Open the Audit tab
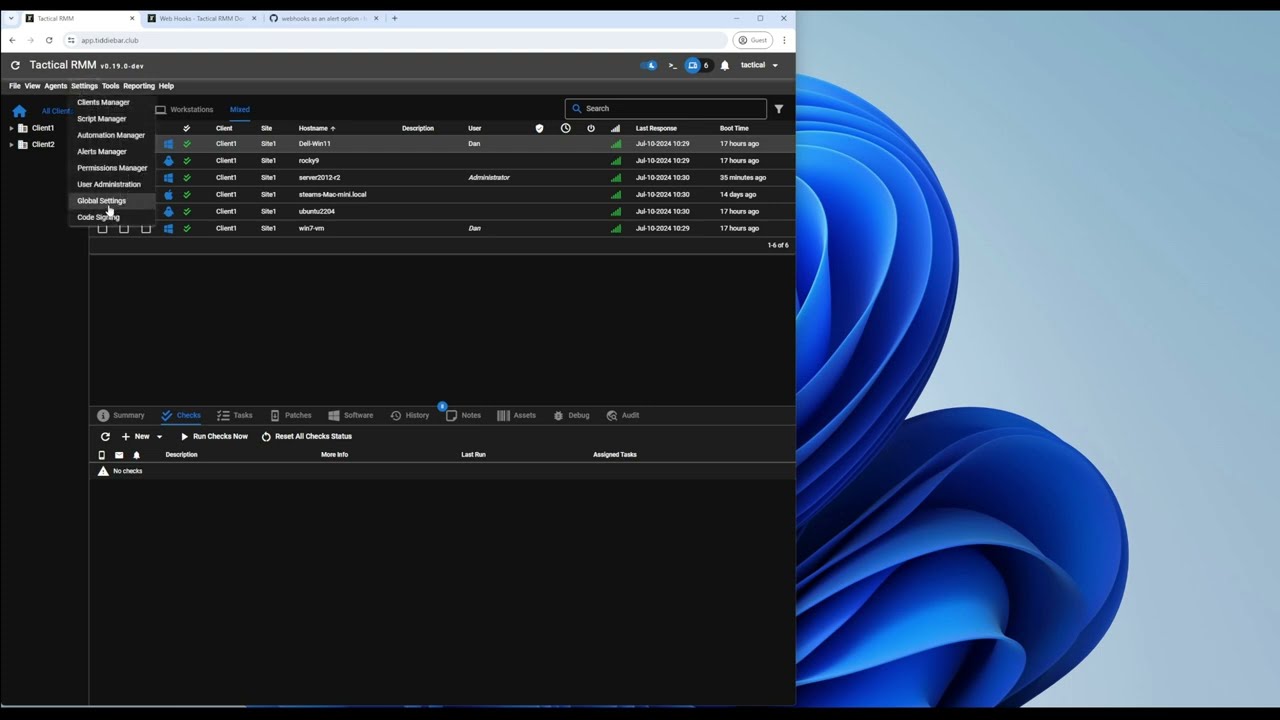Screen dimensions: 1280x720 point(623,415)
